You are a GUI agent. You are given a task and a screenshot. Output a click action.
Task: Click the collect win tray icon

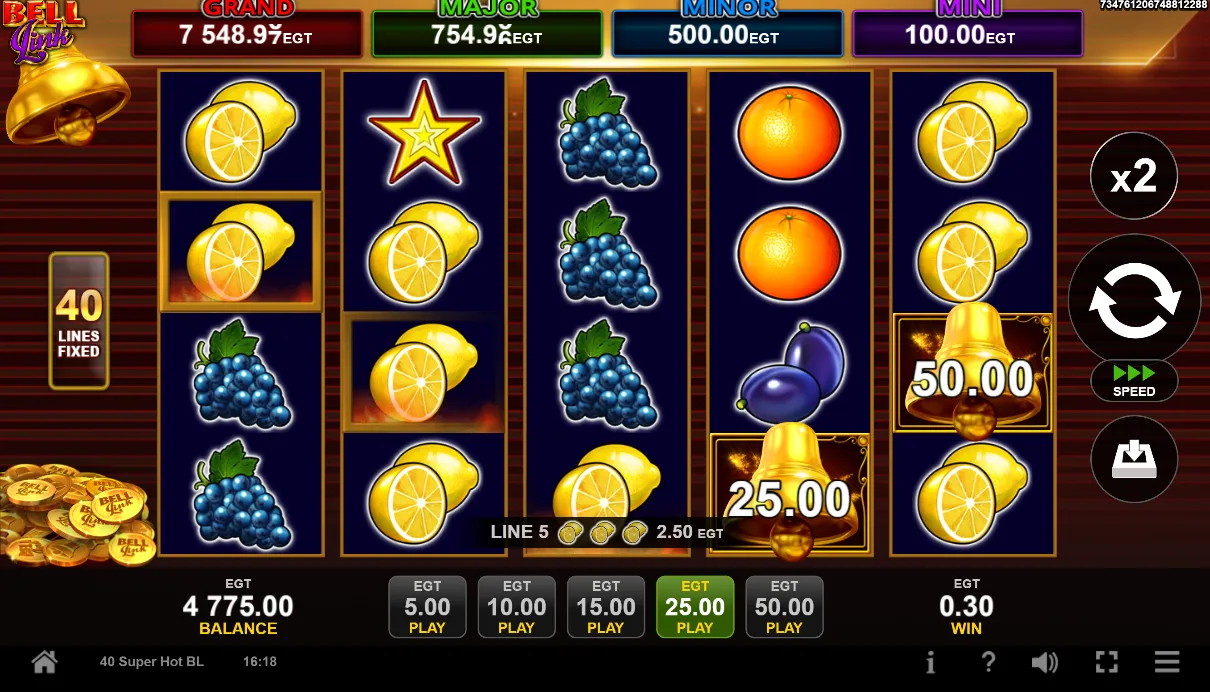click(1134, 459)
